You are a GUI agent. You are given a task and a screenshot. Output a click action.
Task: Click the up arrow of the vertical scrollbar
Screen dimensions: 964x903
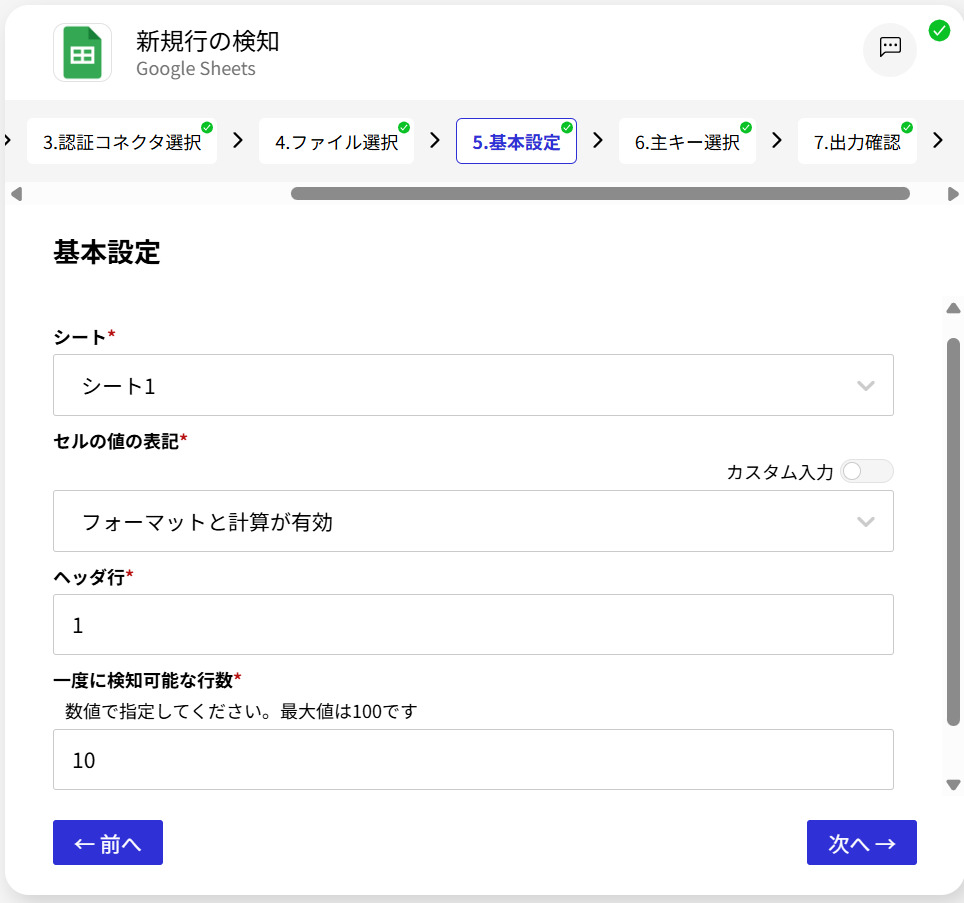953,307
